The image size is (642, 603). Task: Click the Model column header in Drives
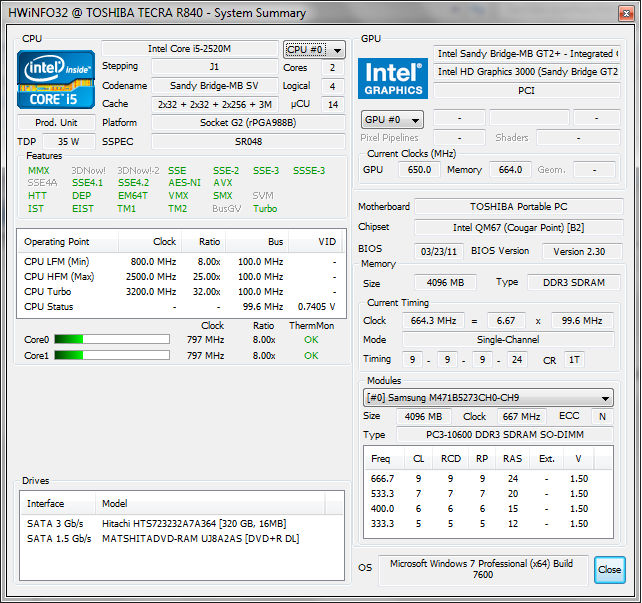(210, 504)
